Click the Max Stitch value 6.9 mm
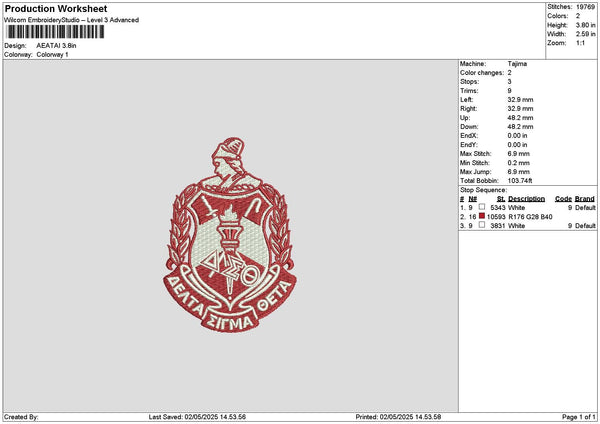The height and width of the screenshot is (424, 600). click(519, 153)
